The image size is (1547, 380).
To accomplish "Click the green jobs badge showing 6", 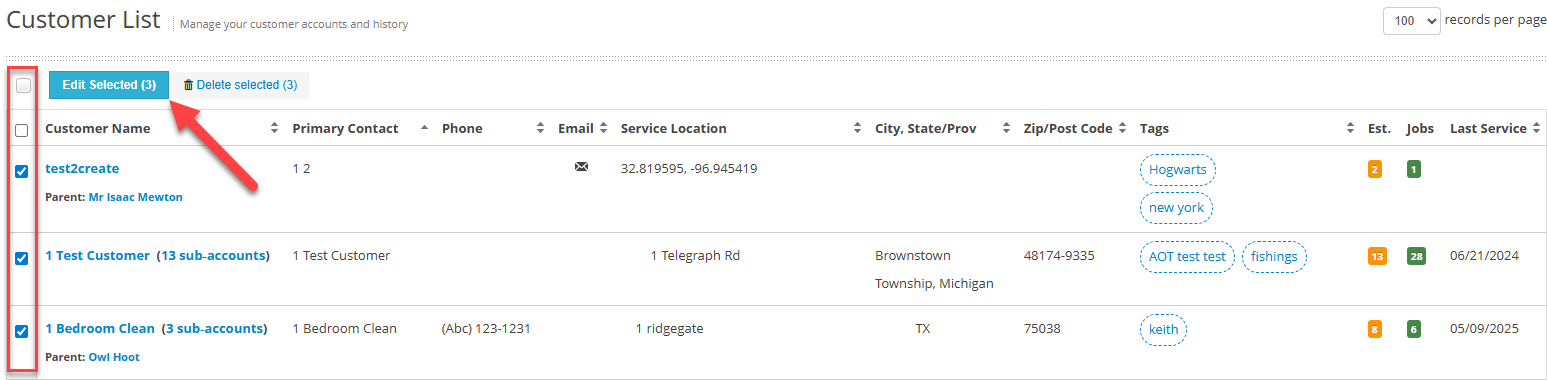I will tap(1413, 329).
